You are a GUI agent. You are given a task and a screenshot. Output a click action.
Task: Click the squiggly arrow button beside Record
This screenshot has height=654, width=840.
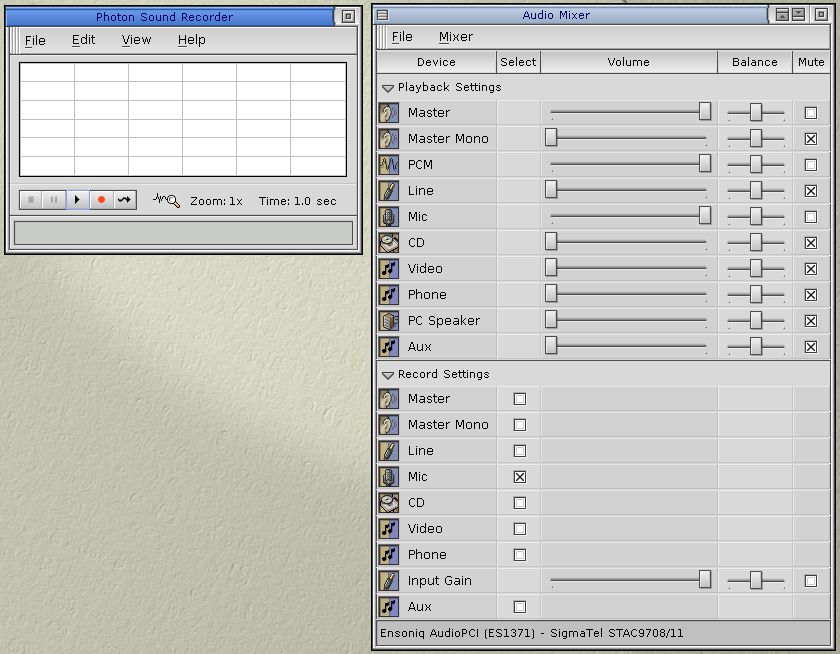point(124,200)
